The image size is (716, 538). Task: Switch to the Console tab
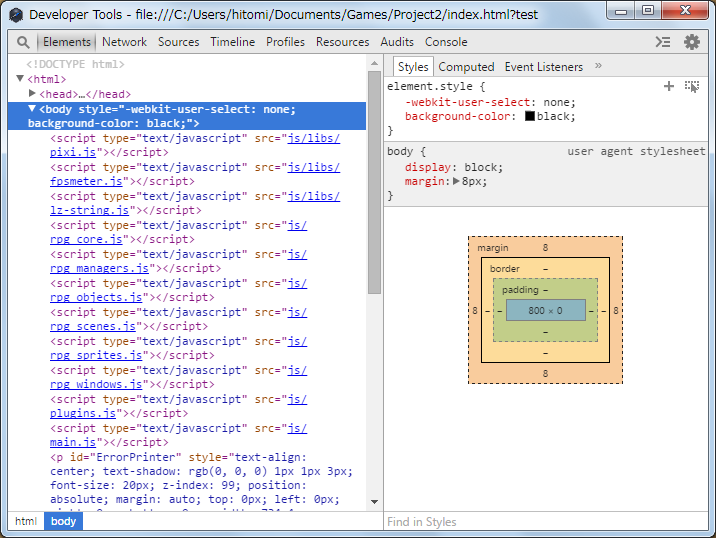tap(446, 42)
